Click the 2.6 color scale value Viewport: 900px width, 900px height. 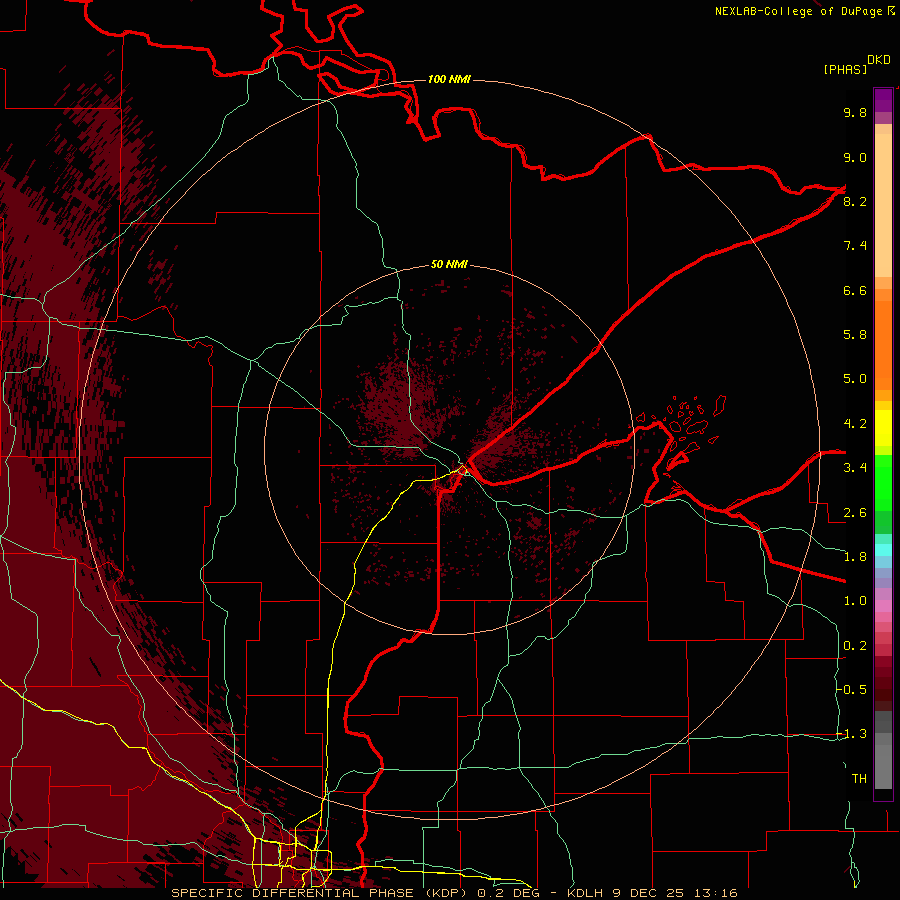(855, 513)
